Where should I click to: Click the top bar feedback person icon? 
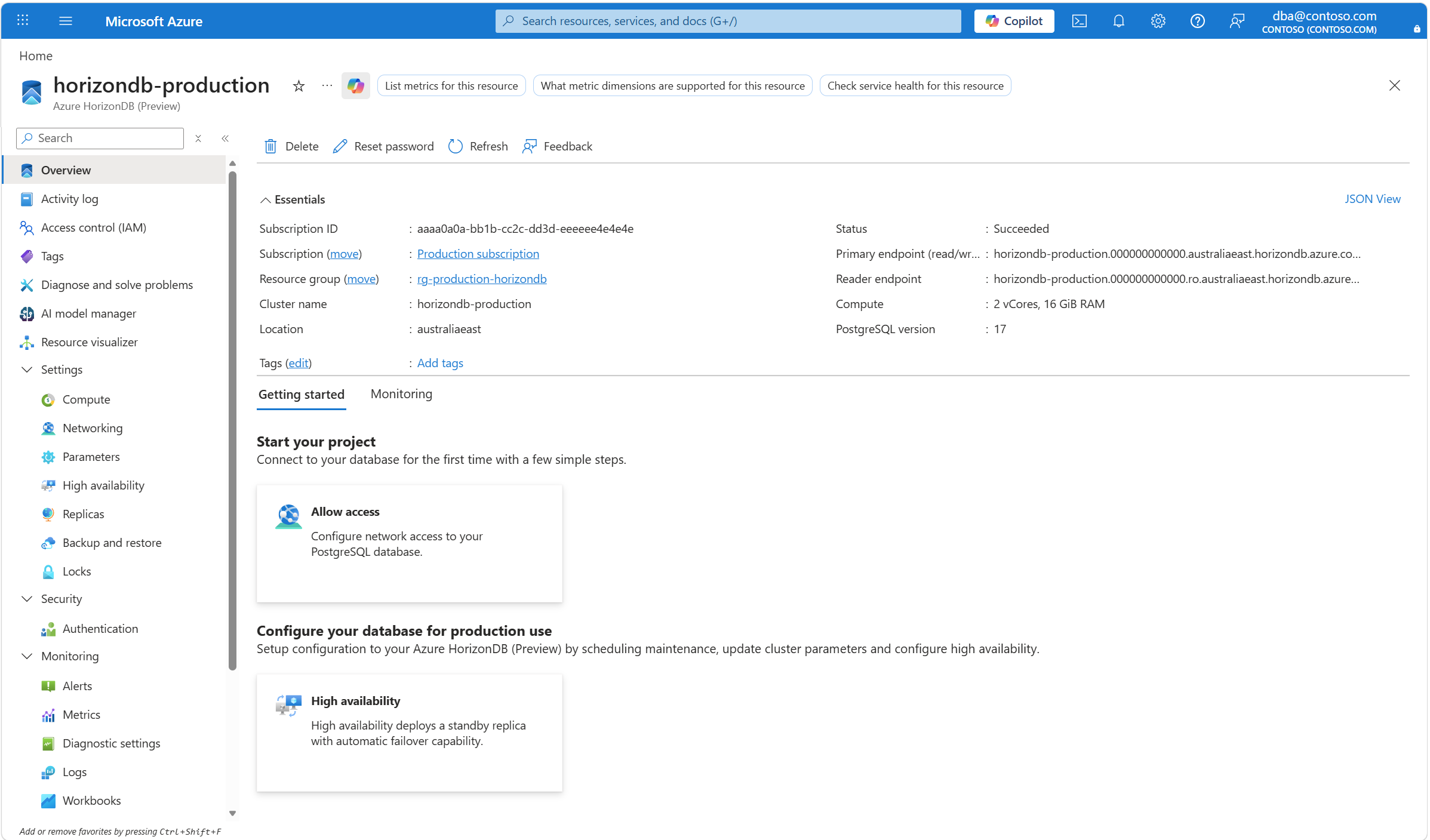pos(1237,21)
